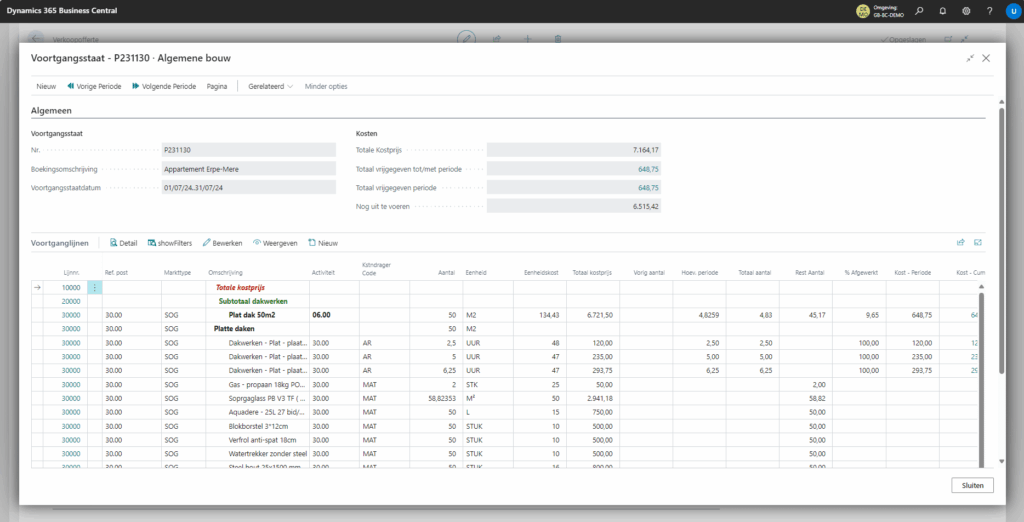
Task: Open the settings gear menu
Action: tap(965, 11)
